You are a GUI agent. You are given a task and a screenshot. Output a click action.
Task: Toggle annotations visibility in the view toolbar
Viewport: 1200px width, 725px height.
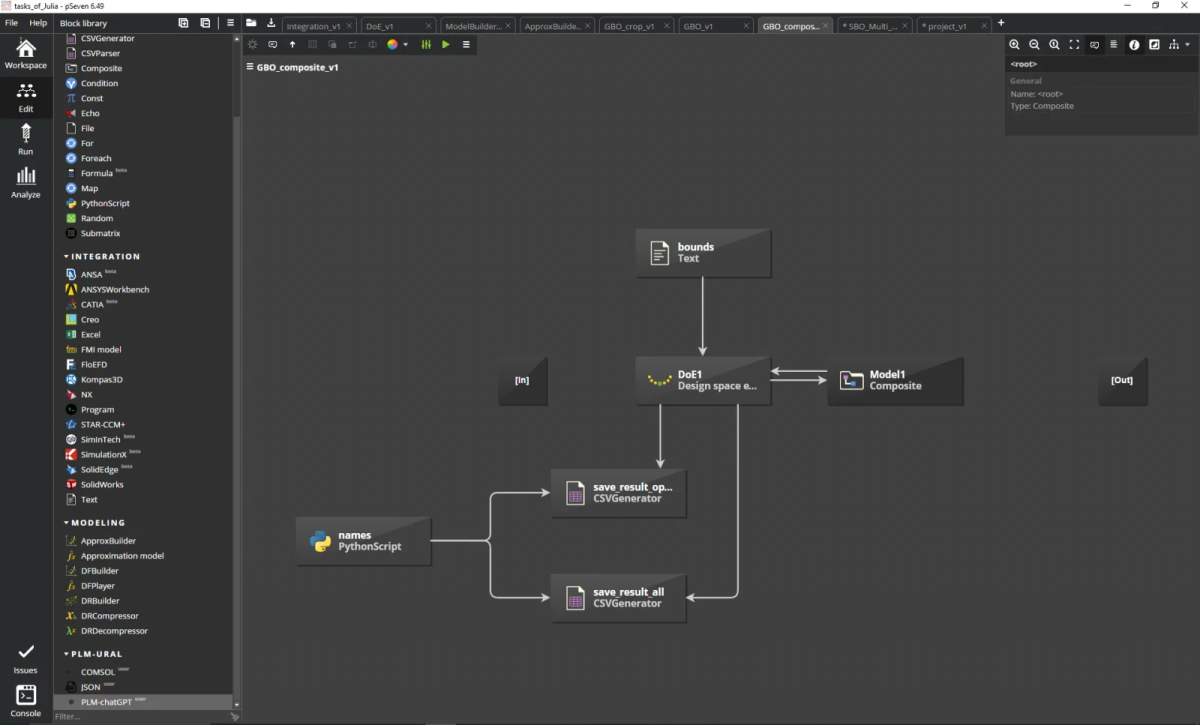[x=1094, y=44]
